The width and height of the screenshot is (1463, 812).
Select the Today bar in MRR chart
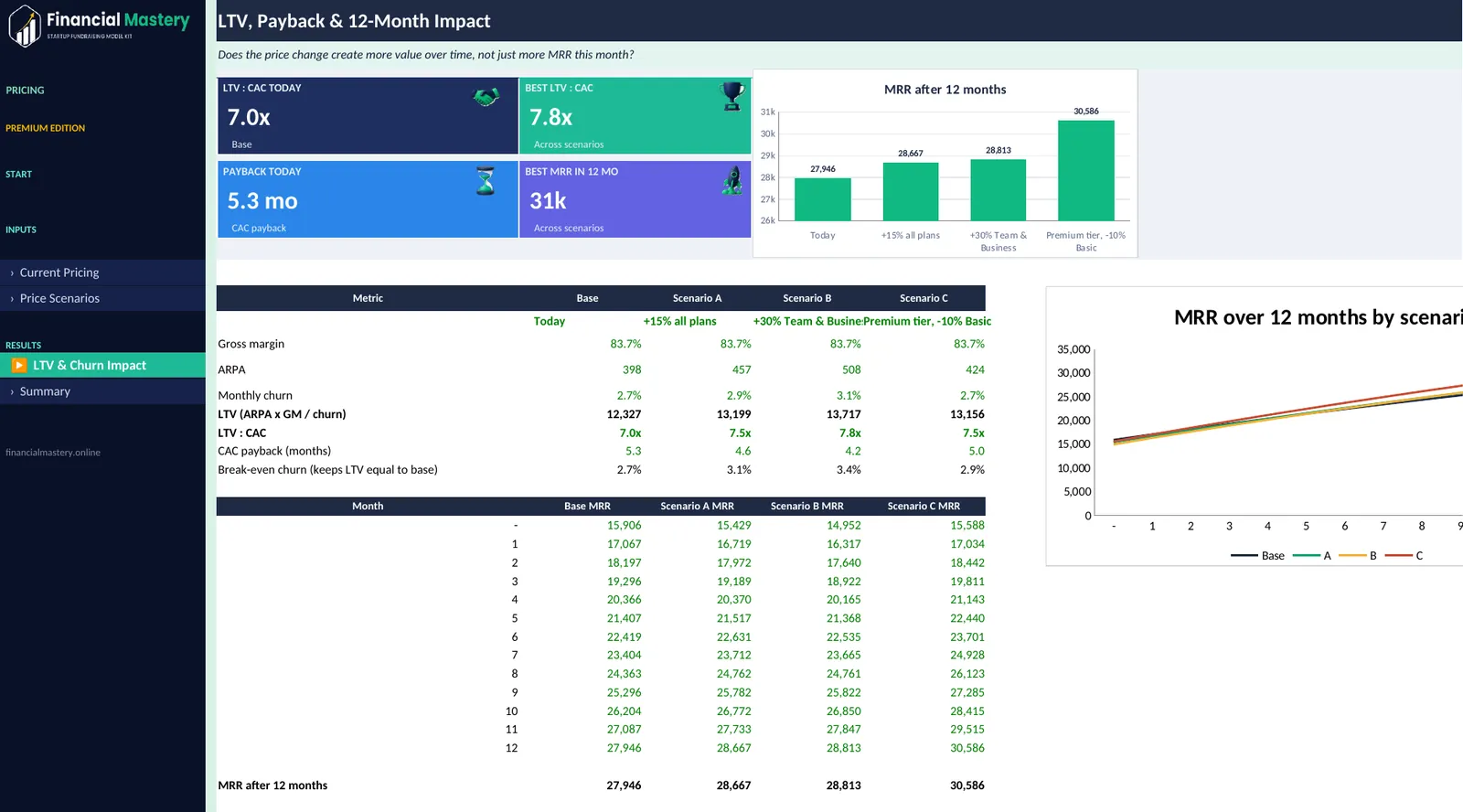click(x=823, y=199)
